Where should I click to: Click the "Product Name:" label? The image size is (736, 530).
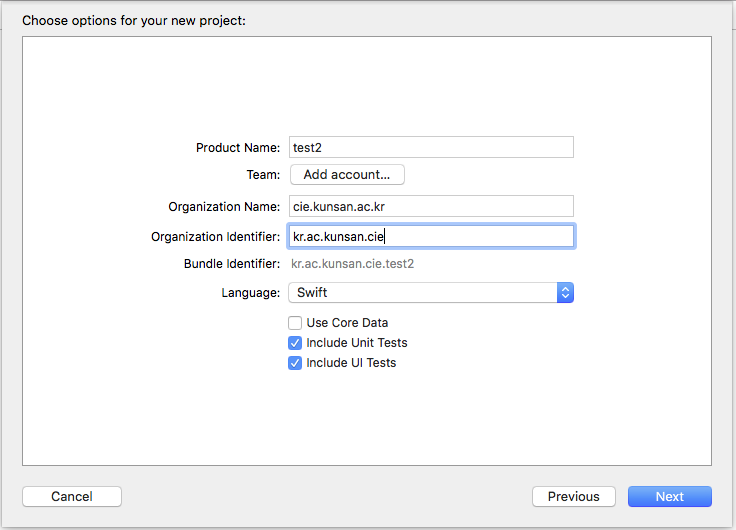click(238, 148)
